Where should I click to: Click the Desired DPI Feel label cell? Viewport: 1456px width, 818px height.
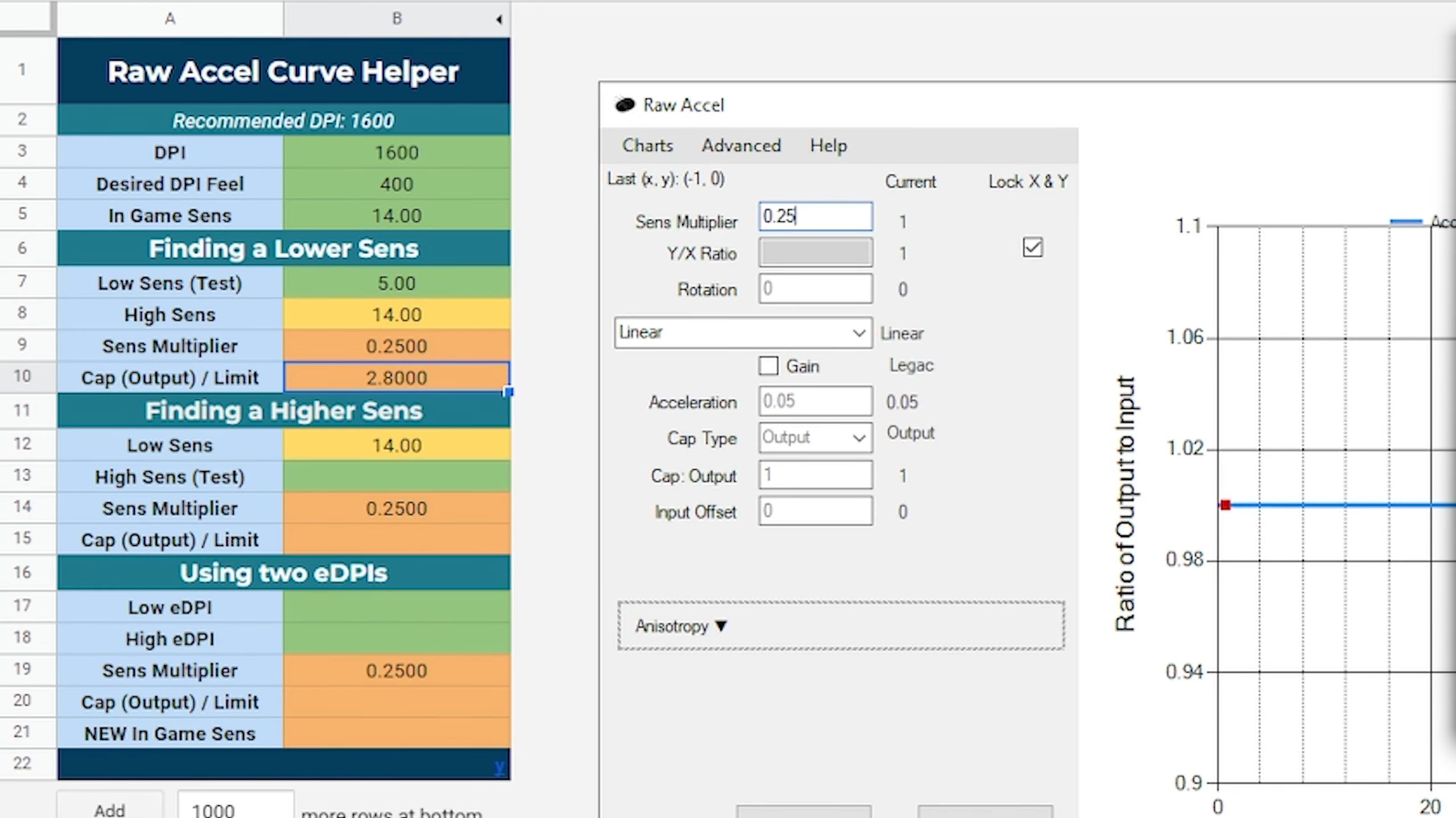click(x=170, y=184)
